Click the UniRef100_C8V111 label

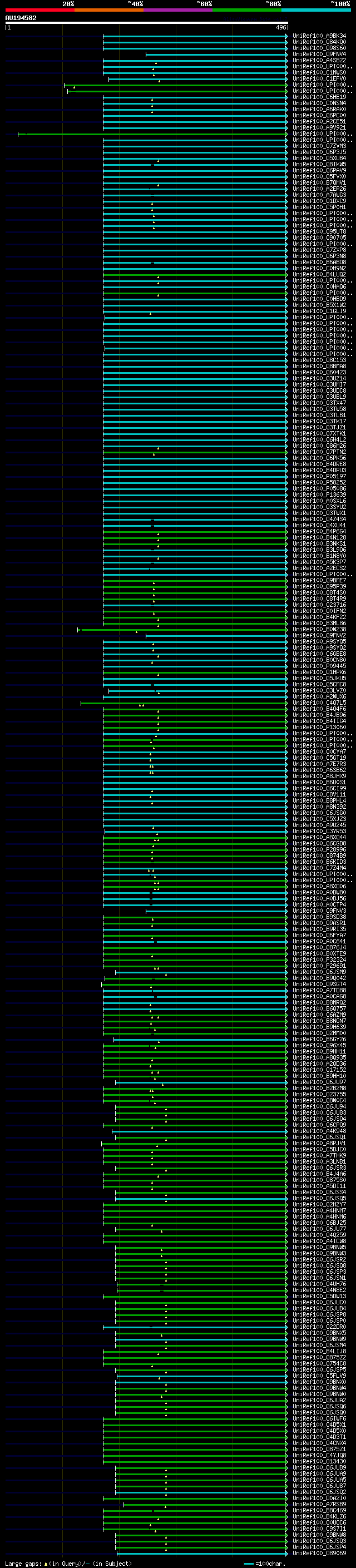319,794
